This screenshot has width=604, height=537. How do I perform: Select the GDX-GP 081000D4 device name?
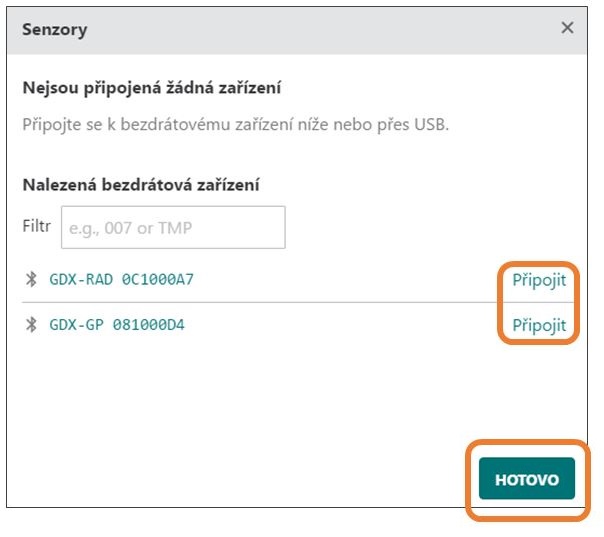(117, 325)
